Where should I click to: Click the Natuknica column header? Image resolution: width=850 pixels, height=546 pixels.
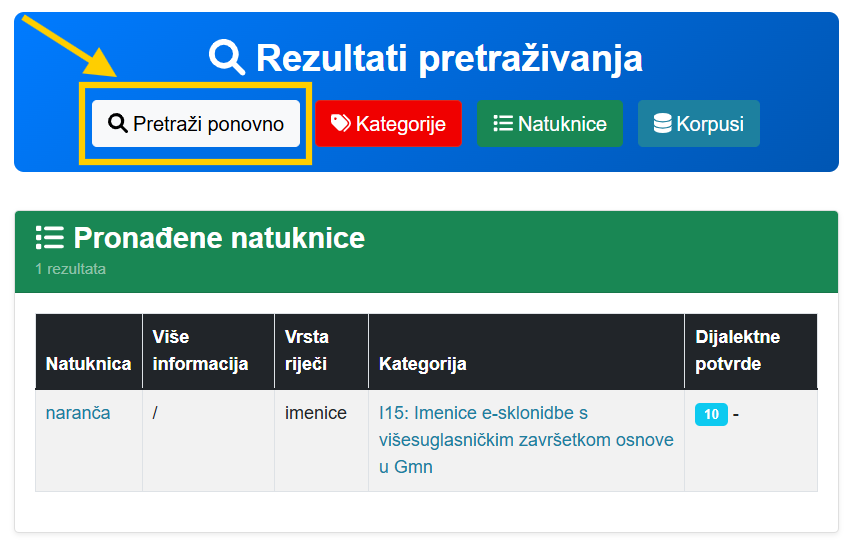click(x=88, y=364)
